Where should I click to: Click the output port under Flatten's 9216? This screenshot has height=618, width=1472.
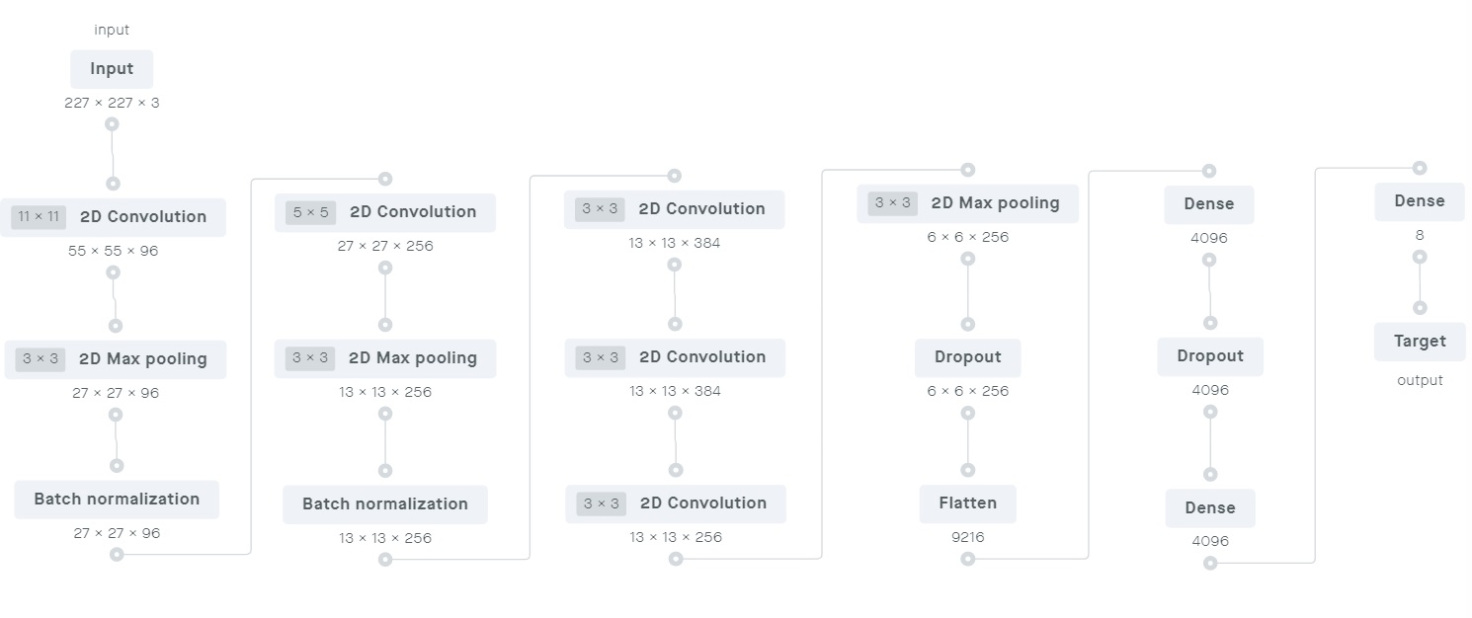coord(968,559)
